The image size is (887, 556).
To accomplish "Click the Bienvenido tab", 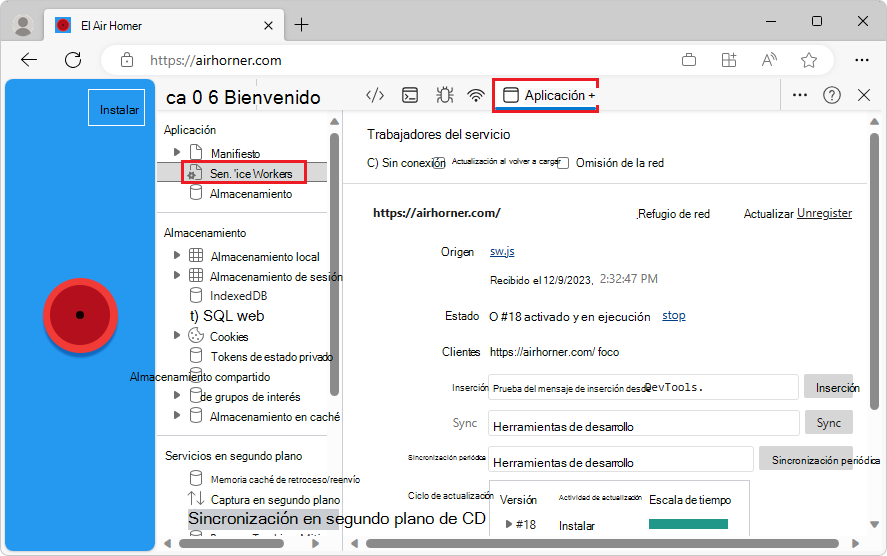I will click(272, 97).
